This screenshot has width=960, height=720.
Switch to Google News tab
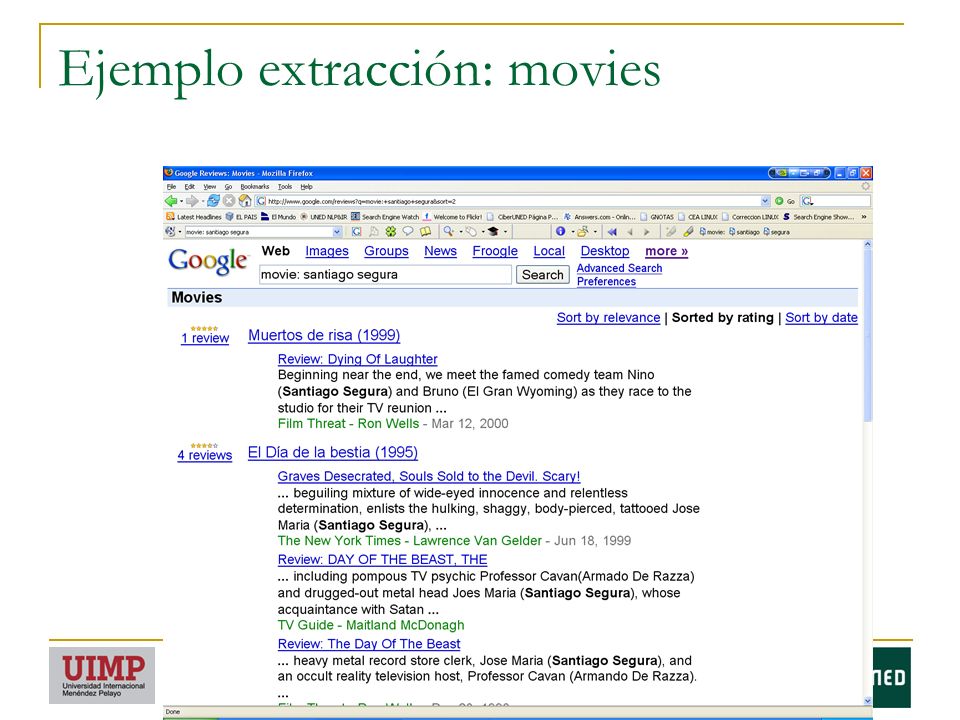[x=440, y=251]
